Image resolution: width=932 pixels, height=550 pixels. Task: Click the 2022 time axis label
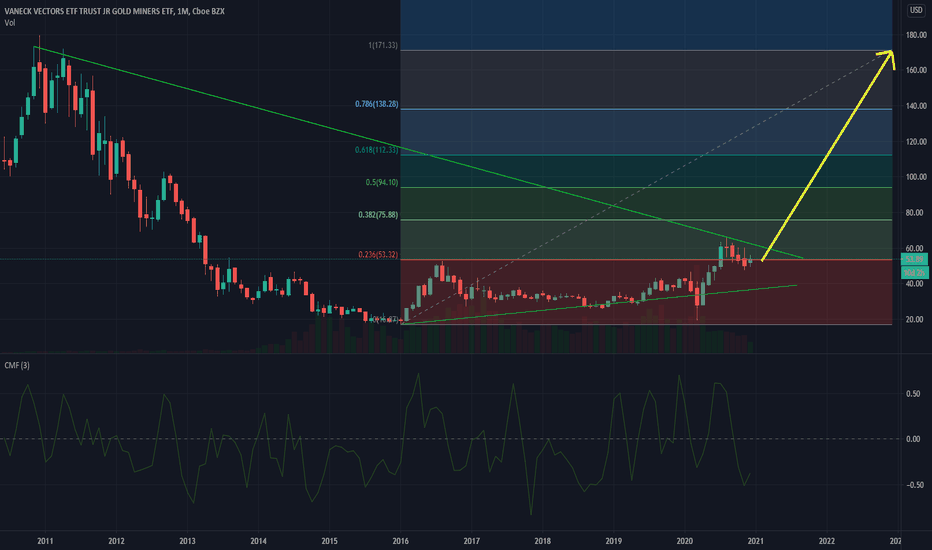(x=827, y=541)
